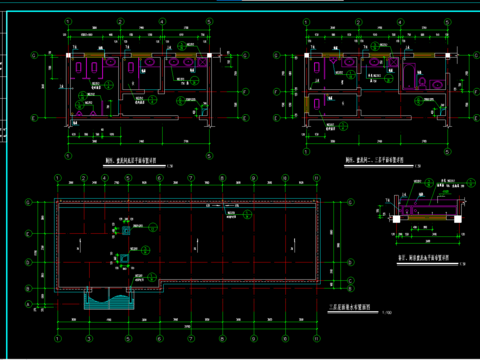Pick axis bubble 5 below the top-left plan
480x360 pixels.
tap(210, 156)
